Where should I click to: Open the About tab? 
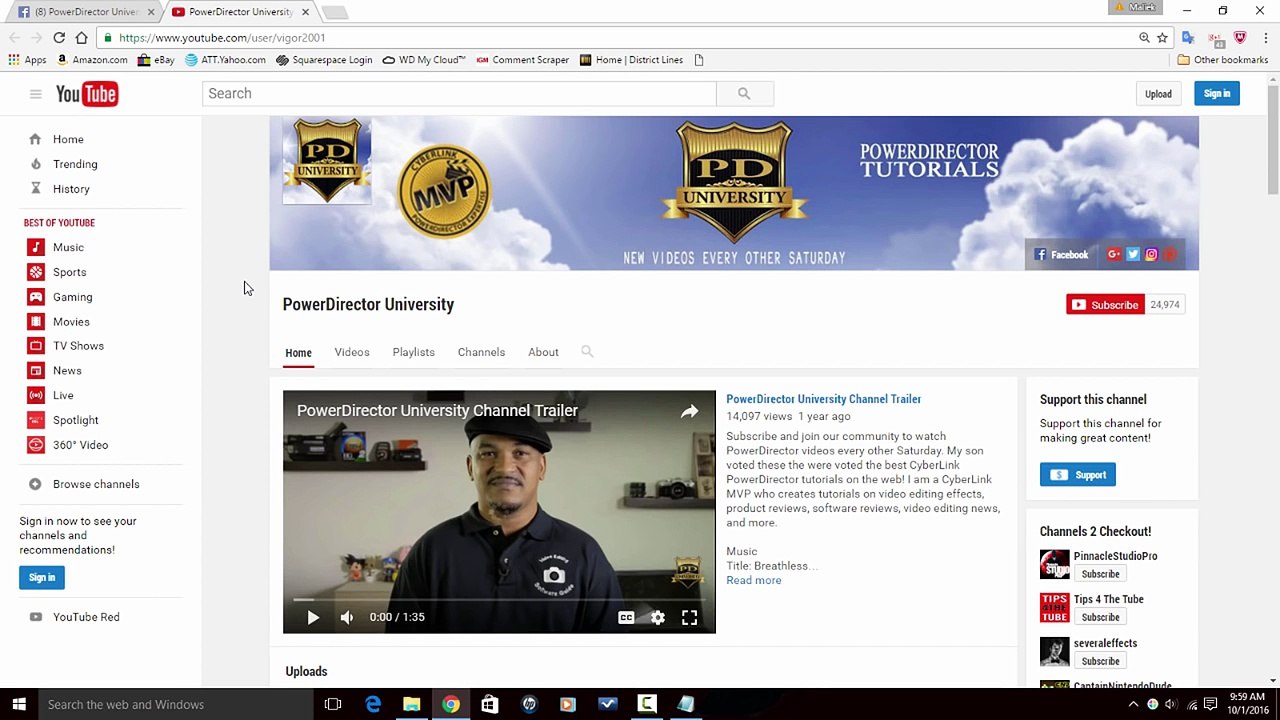pos(543,352)
